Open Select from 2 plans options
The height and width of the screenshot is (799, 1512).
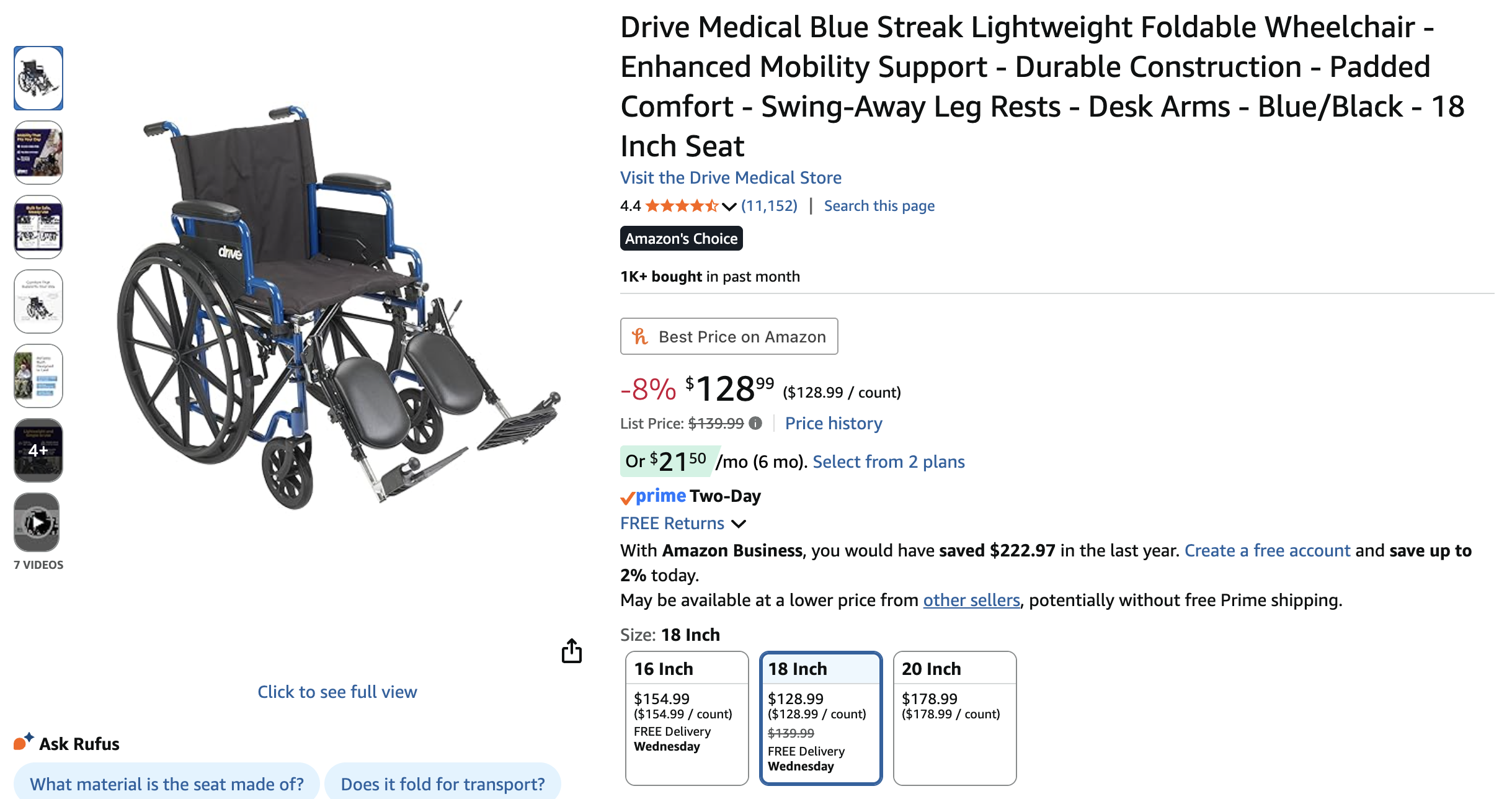tap(888, 462)
